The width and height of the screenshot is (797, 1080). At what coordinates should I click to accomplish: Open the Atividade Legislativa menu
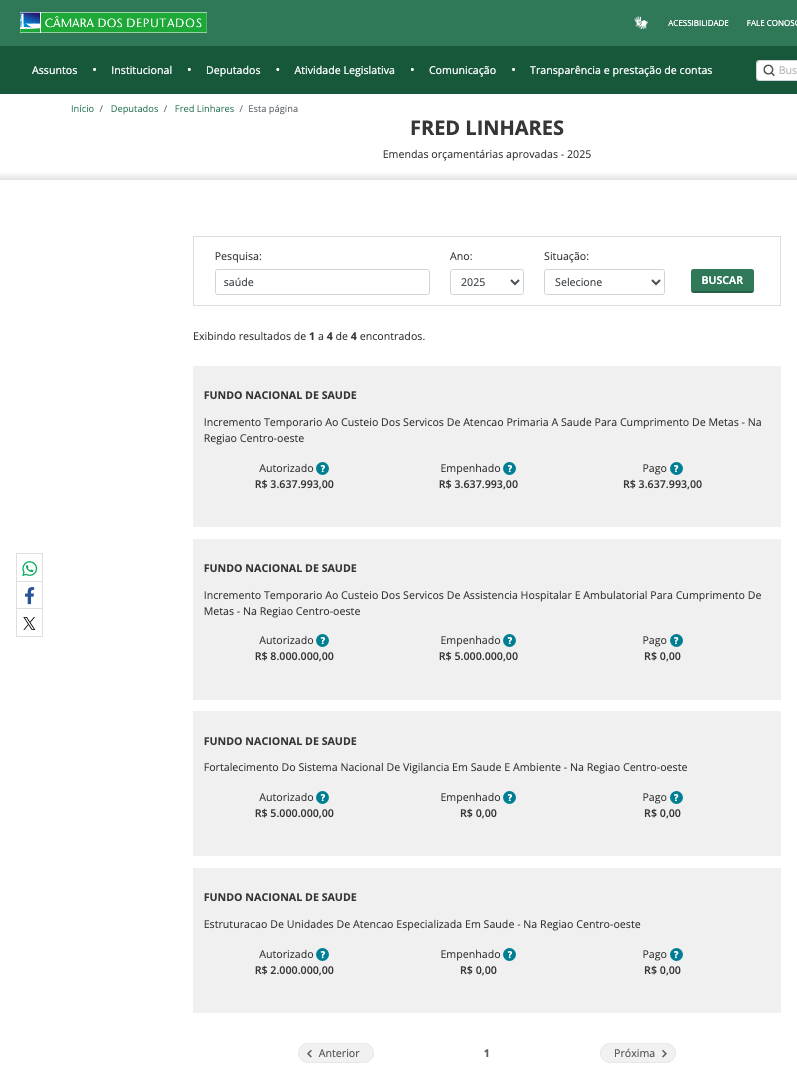[344, 70]
